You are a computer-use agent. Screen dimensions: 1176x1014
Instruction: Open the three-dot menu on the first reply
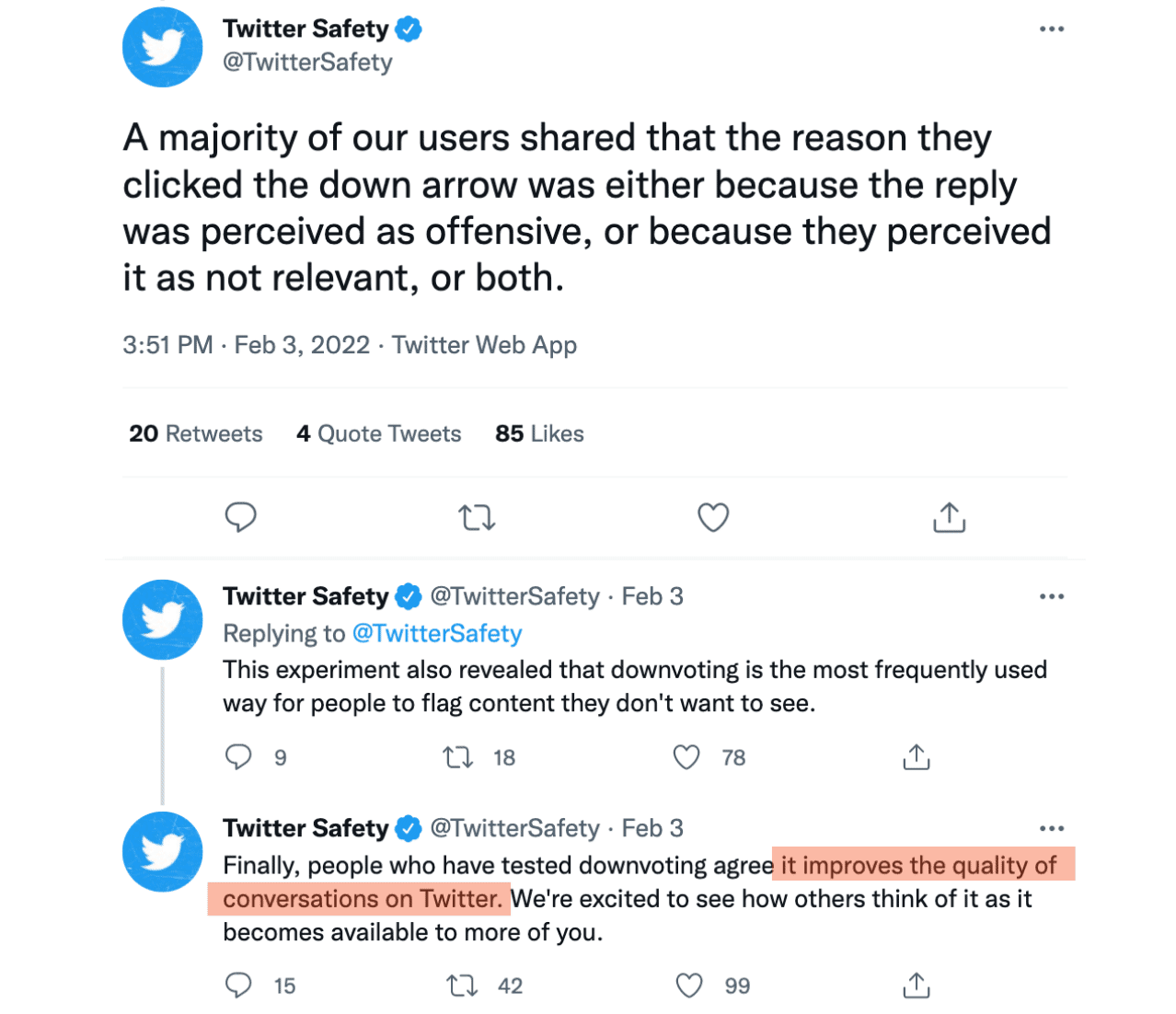pos(1050,596)
